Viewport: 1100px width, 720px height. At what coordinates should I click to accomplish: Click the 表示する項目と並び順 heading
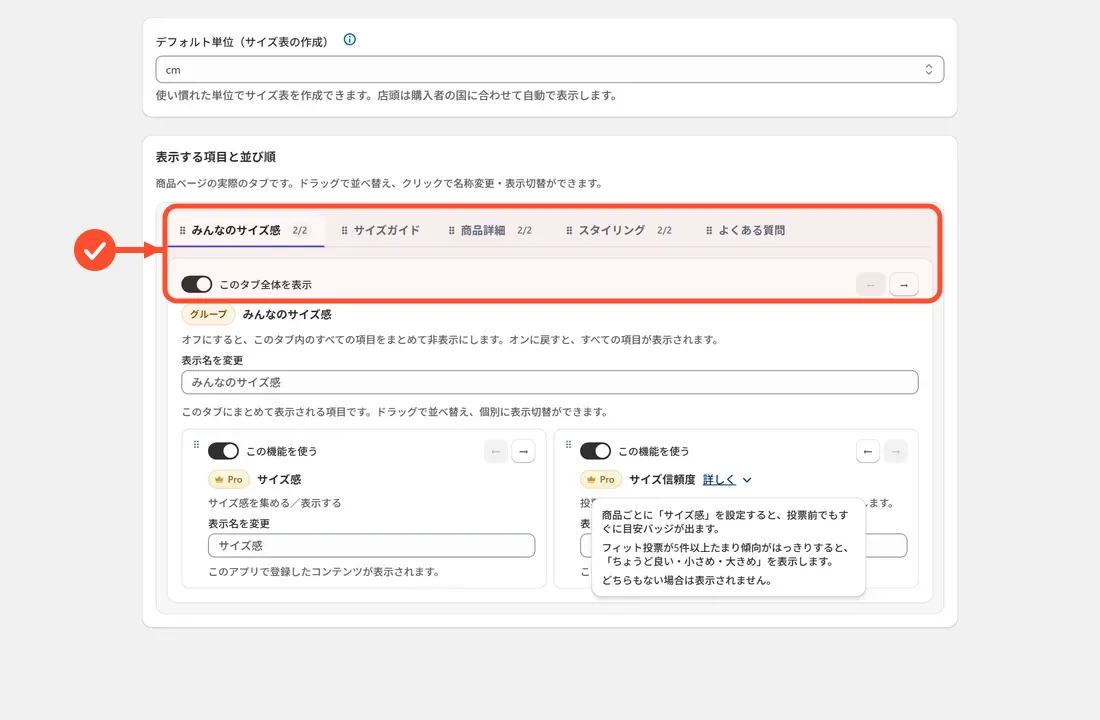(x=215, y=156)
